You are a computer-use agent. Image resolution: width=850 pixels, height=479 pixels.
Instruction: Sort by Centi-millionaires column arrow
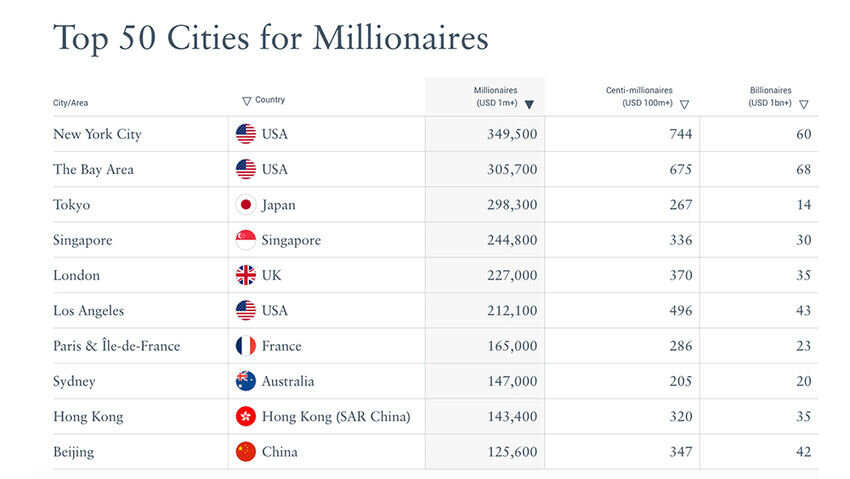tap(684, 104)
